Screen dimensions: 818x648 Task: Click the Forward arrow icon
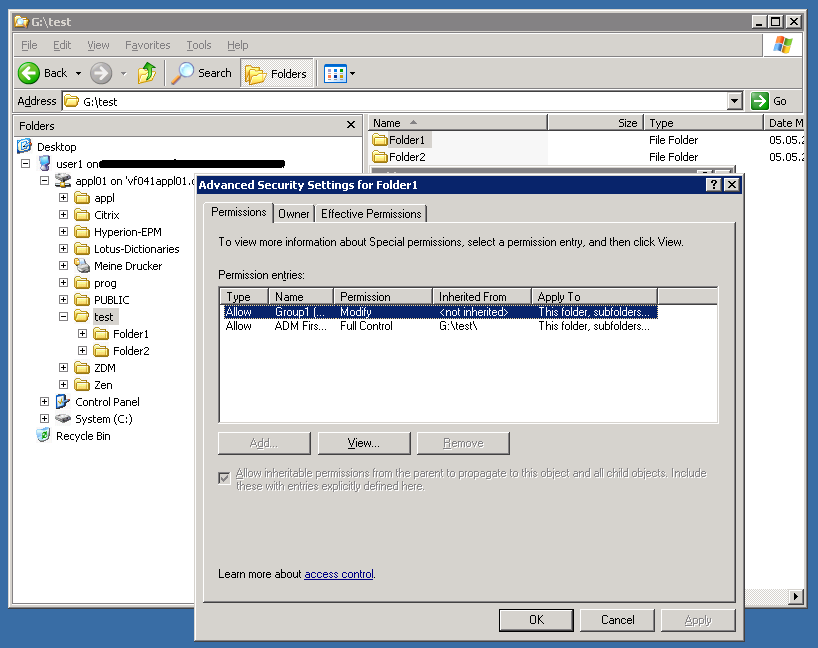[x=101, y=73]
